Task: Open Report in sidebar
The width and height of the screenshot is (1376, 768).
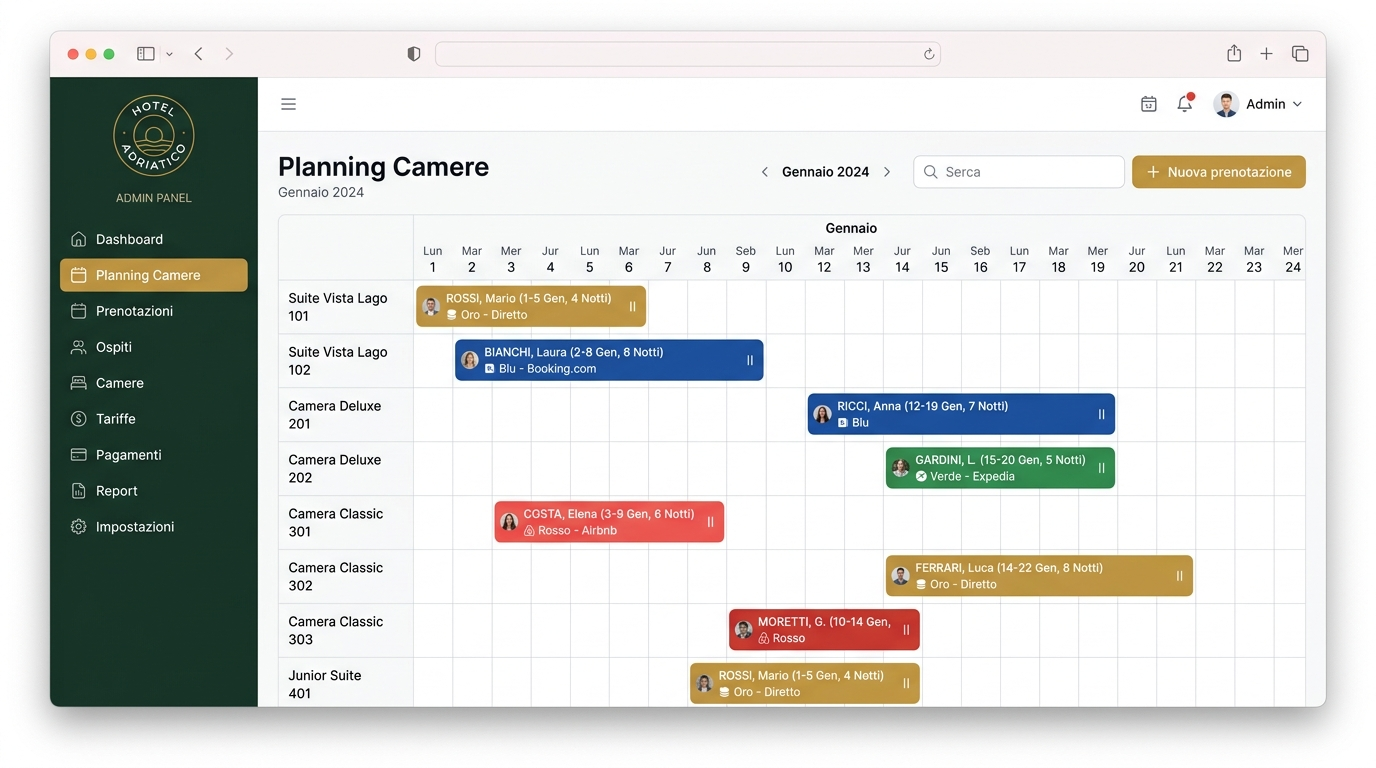Action: (154, 491)
